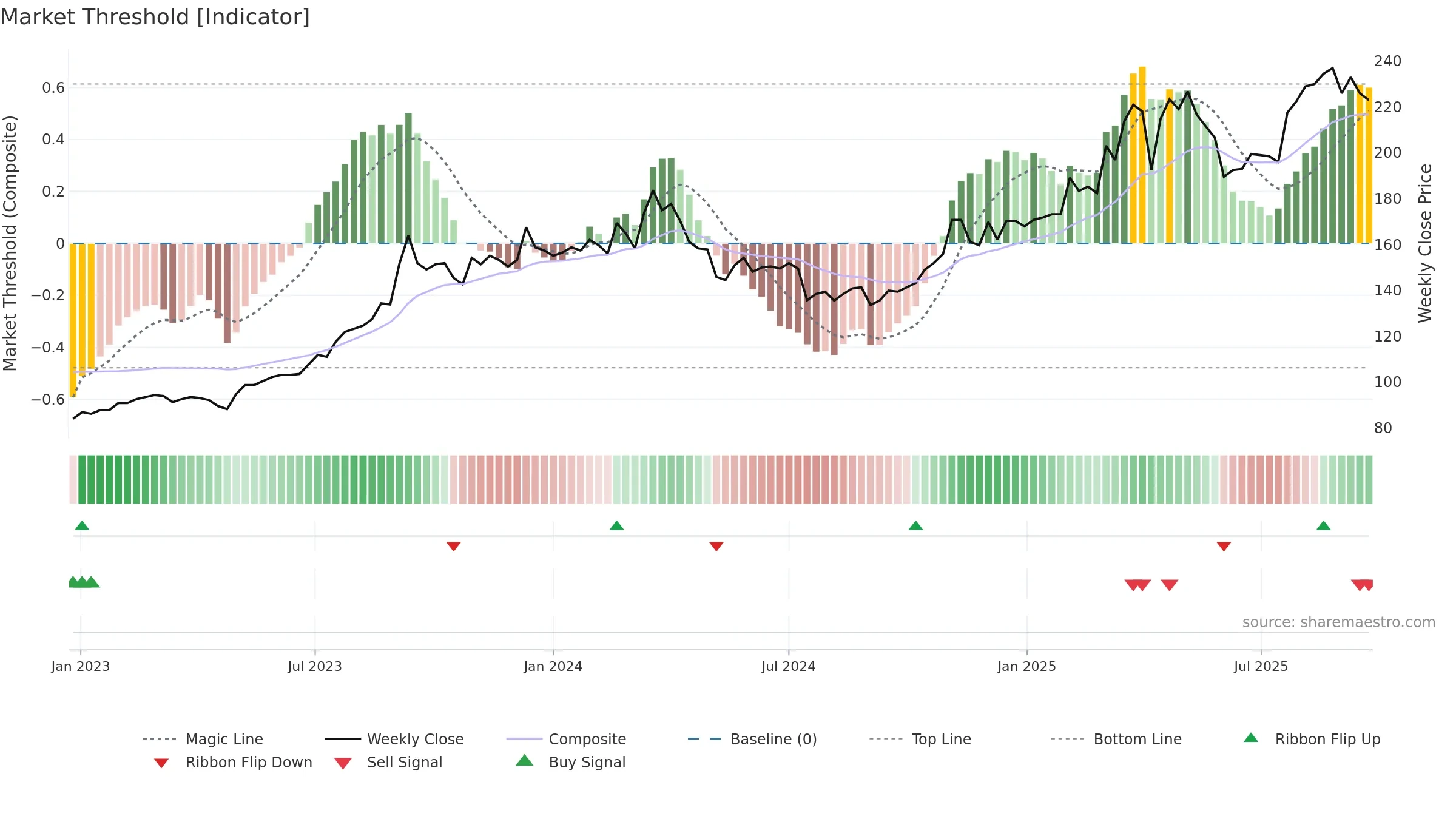The height and width of the screenshot is (819, 1456).
Task: Click the red Ribbon Flip Down legend triangle icon
Action: click(161, 763)
